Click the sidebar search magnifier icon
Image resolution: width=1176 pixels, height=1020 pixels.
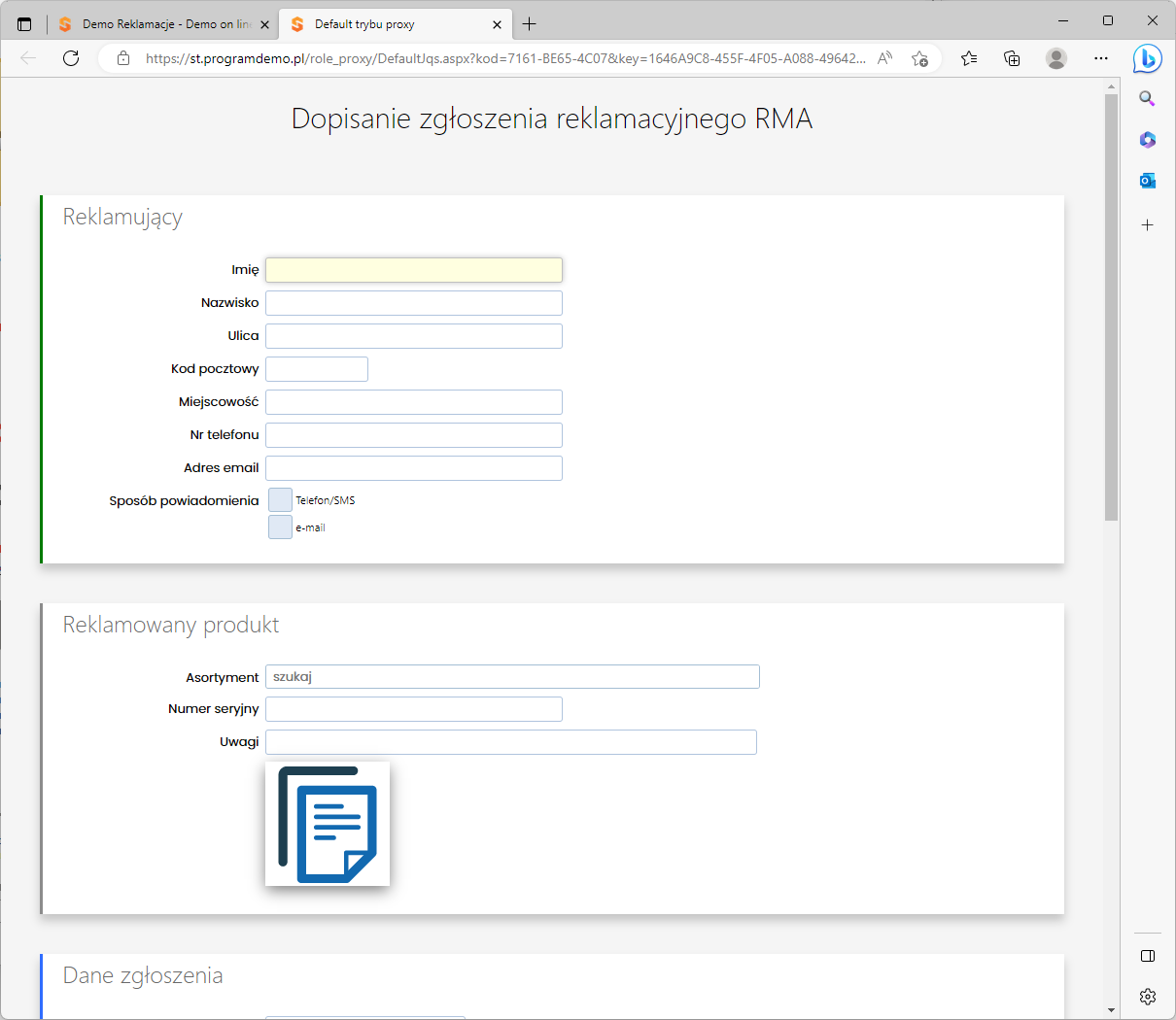[1147, 98]
